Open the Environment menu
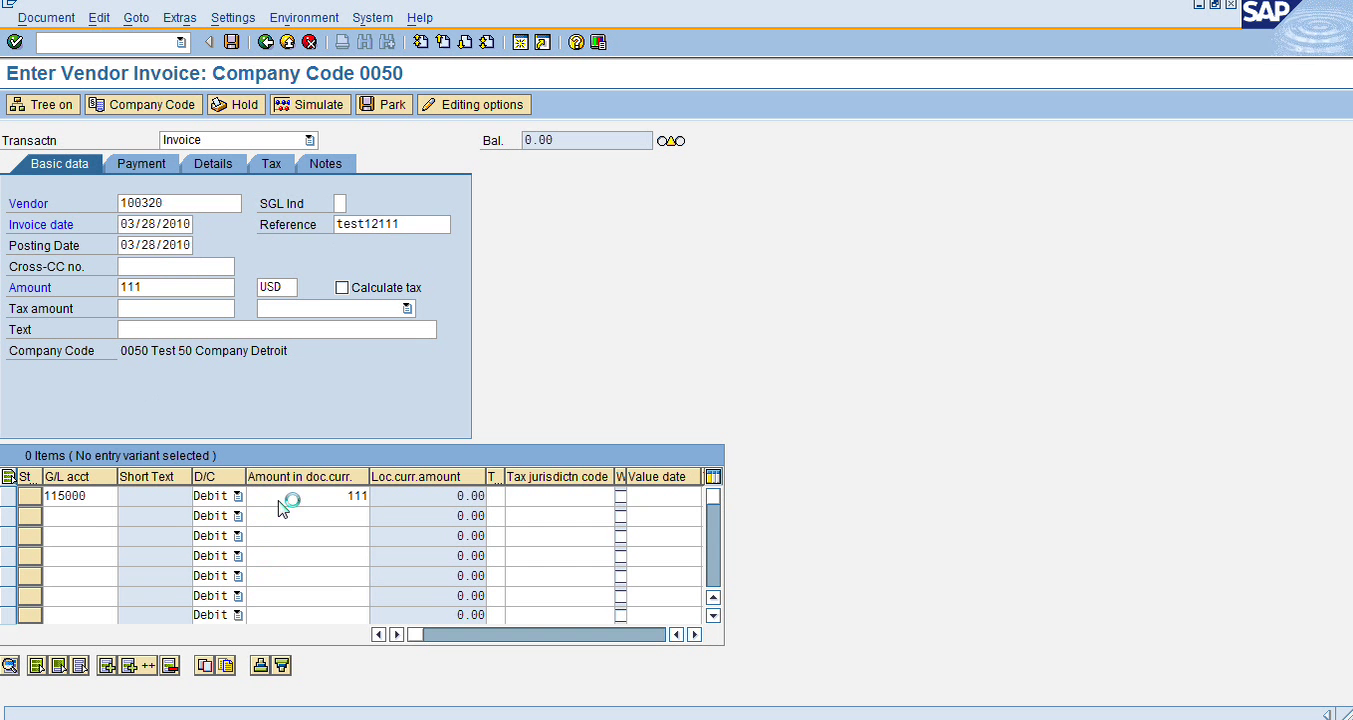 304,18
